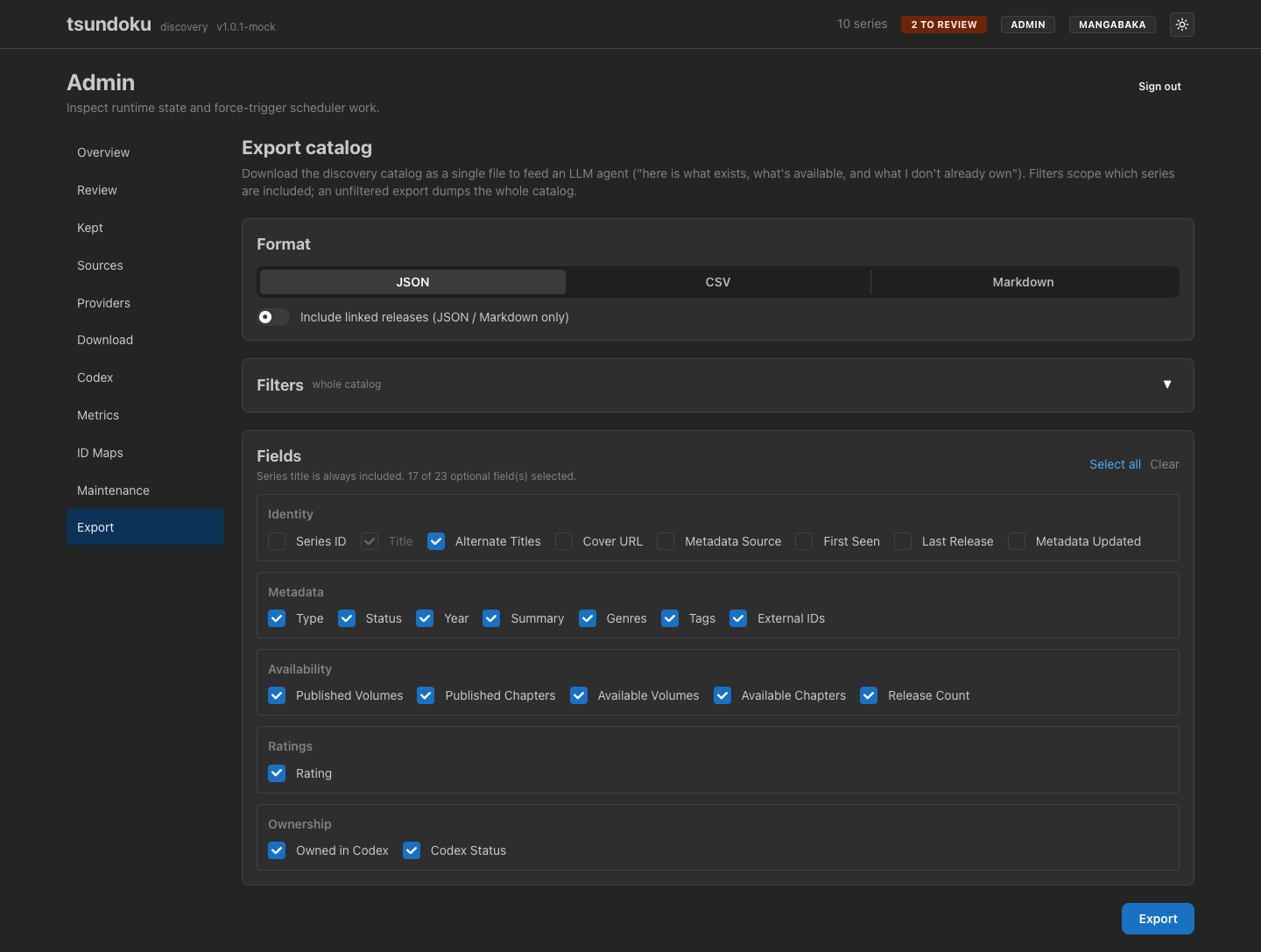This screenshot has height=952, width=1261.
Task: Toggle Published Volumes checkbox
Action: (277, 695)
